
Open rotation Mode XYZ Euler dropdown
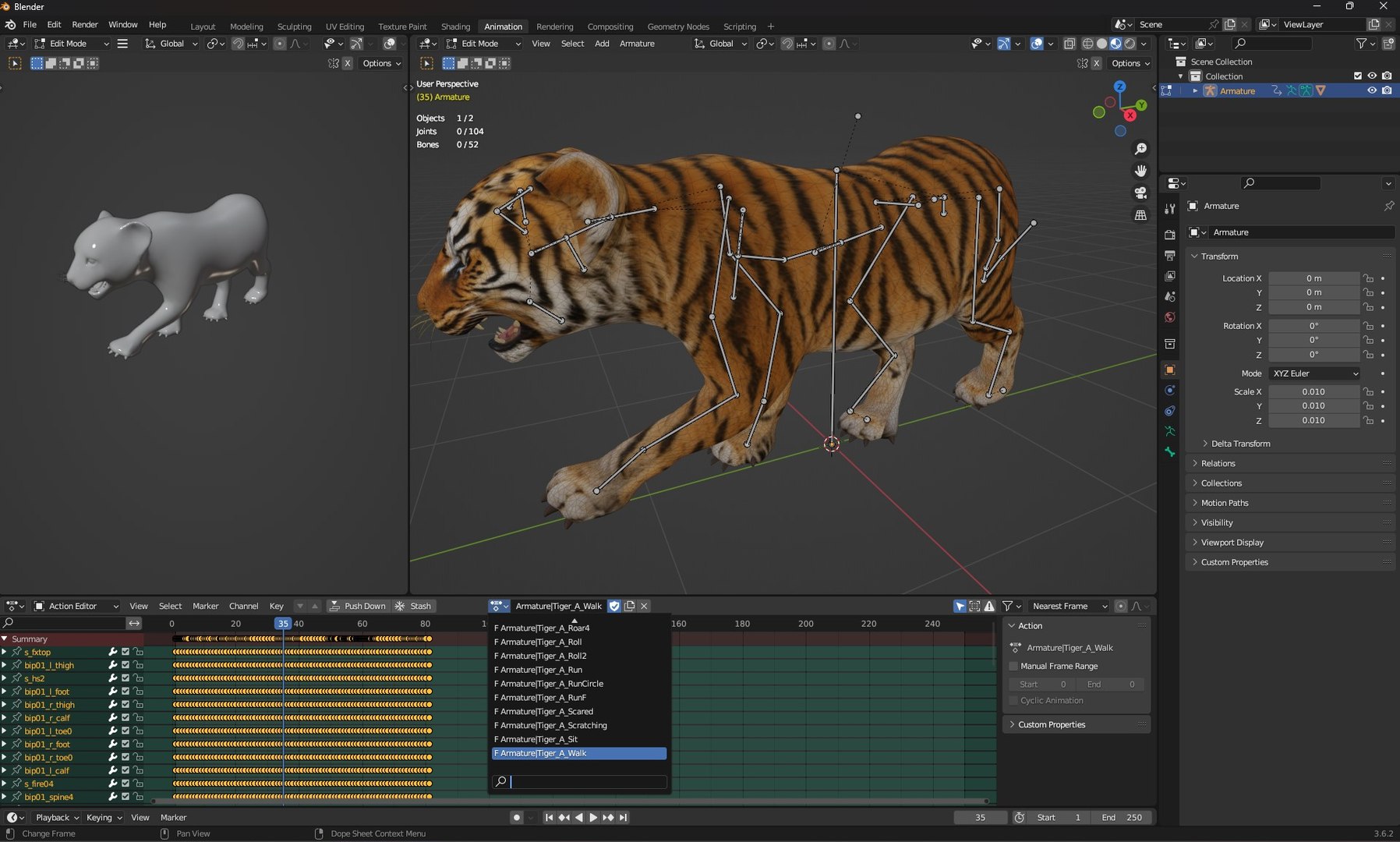tap(1314, 373)
